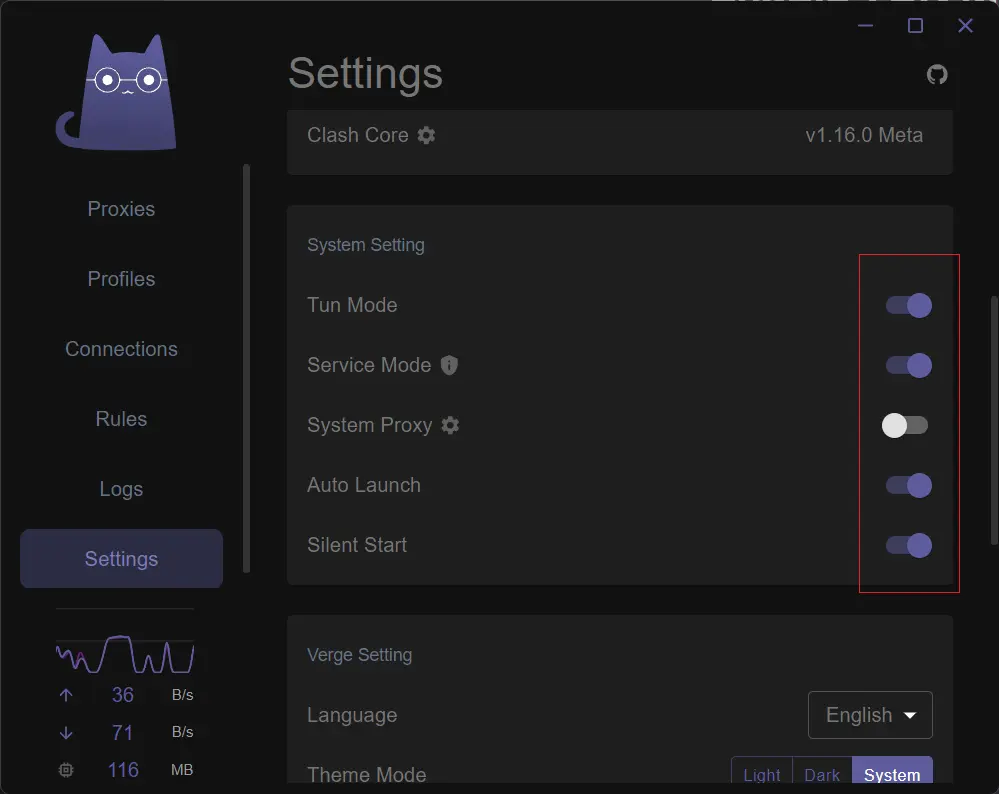The width and height of the screenshot is (999, 794).
Task: Open System Proxy gear settings
Action: (451, 425)
